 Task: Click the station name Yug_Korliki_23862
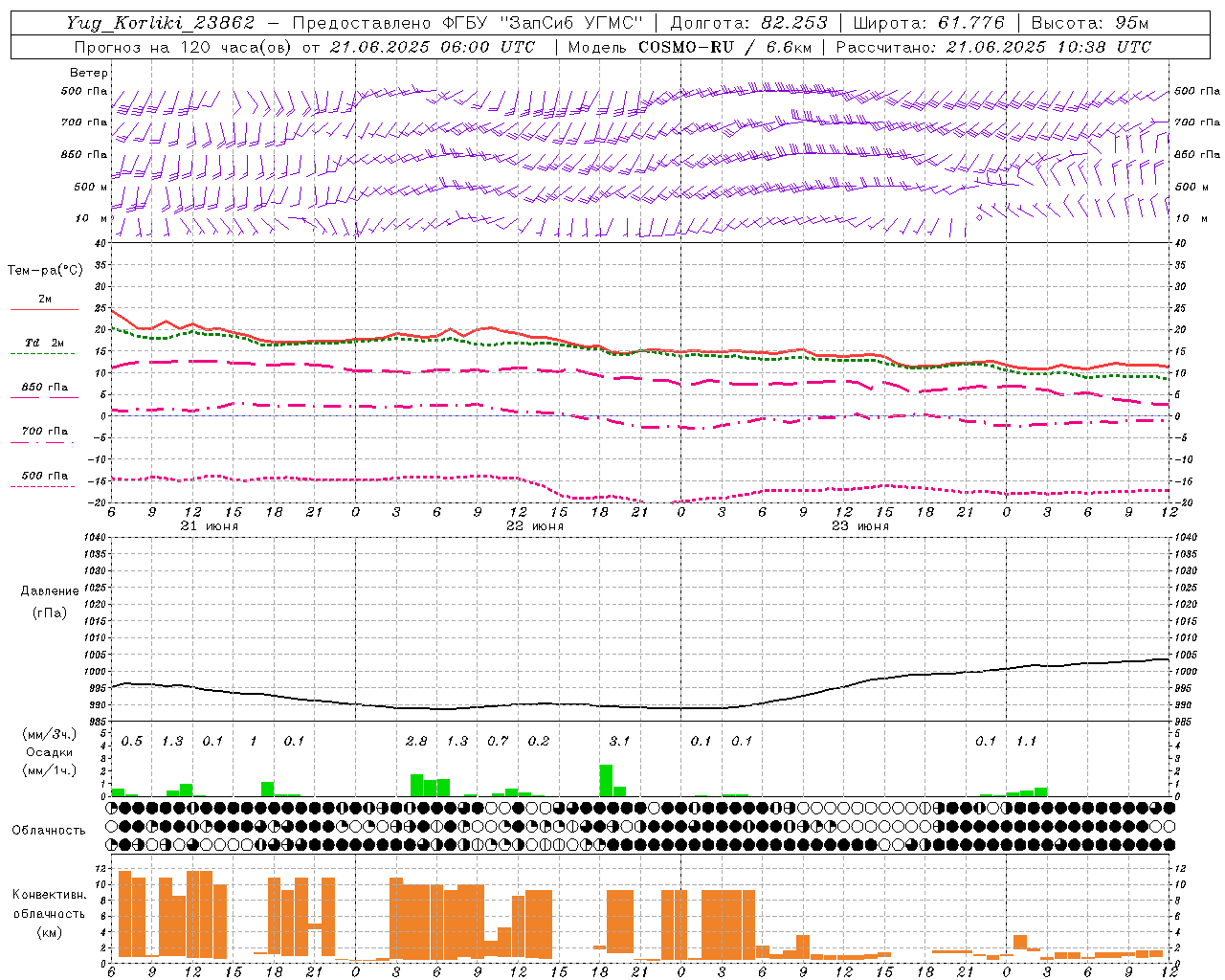click(161, 23)
